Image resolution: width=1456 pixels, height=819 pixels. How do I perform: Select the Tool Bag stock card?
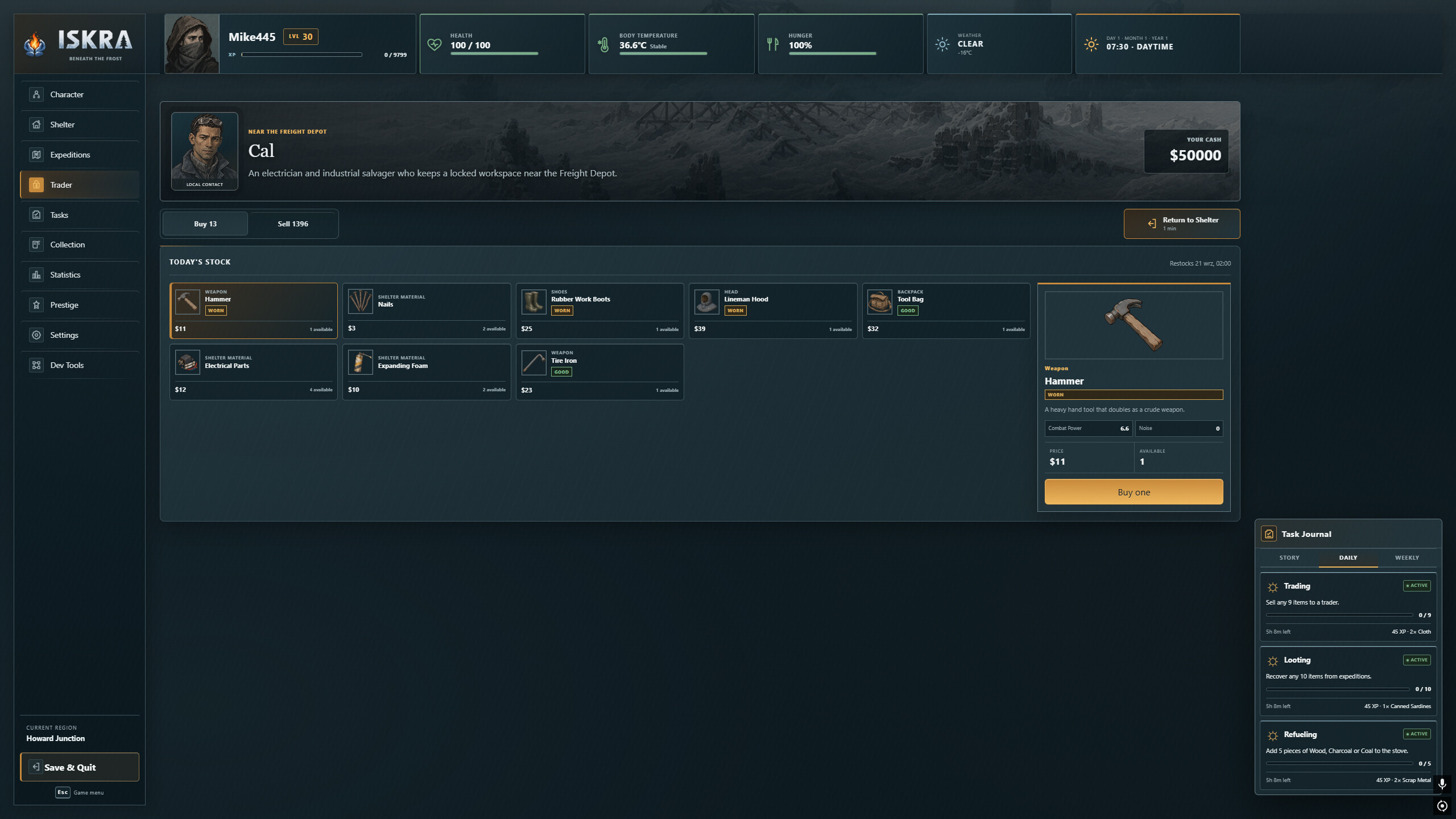pyautogui.click(x=946, y=311)
